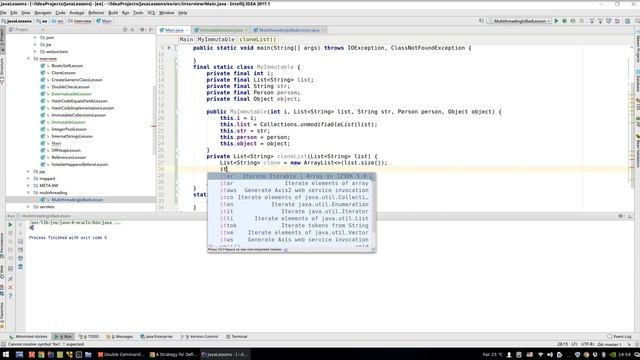
Task: Click the help question mark in Run panel
Action: 10,296
